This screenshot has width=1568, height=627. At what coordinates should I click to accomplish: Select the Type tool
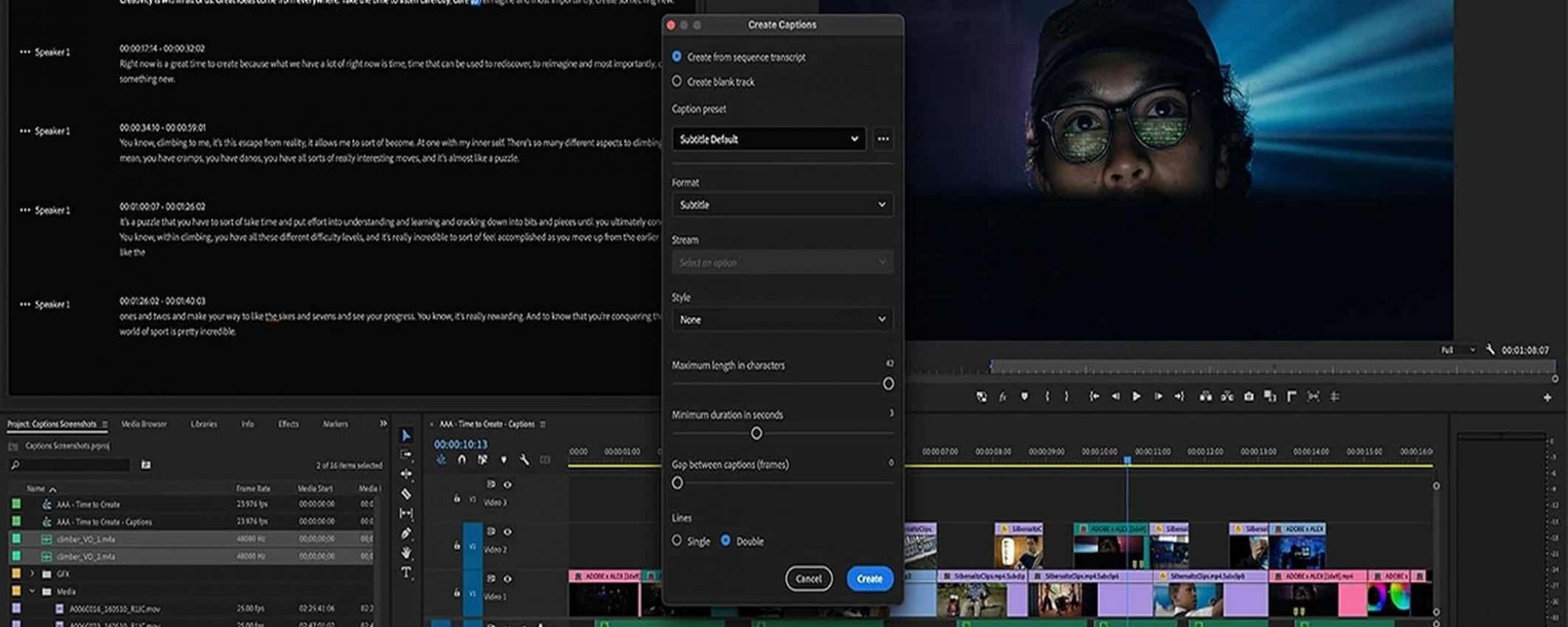[406, 572]
